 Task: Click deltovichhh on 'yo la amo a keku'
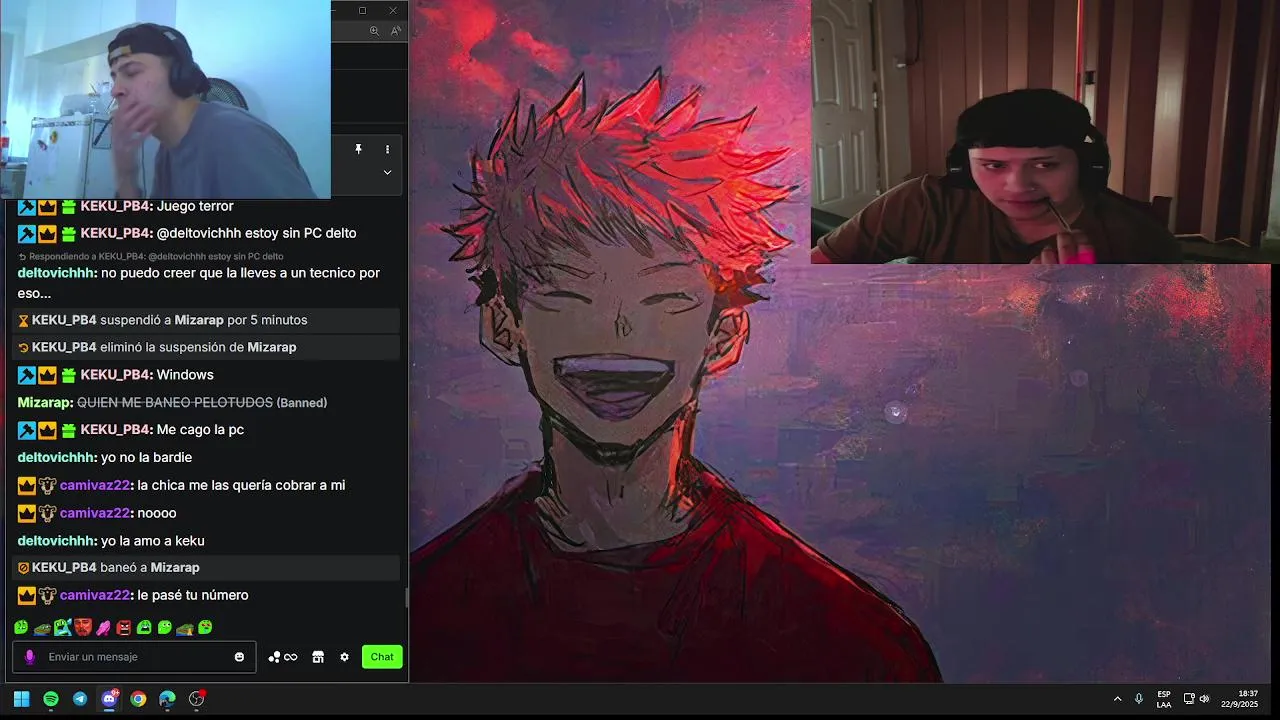tap(57, 541)
